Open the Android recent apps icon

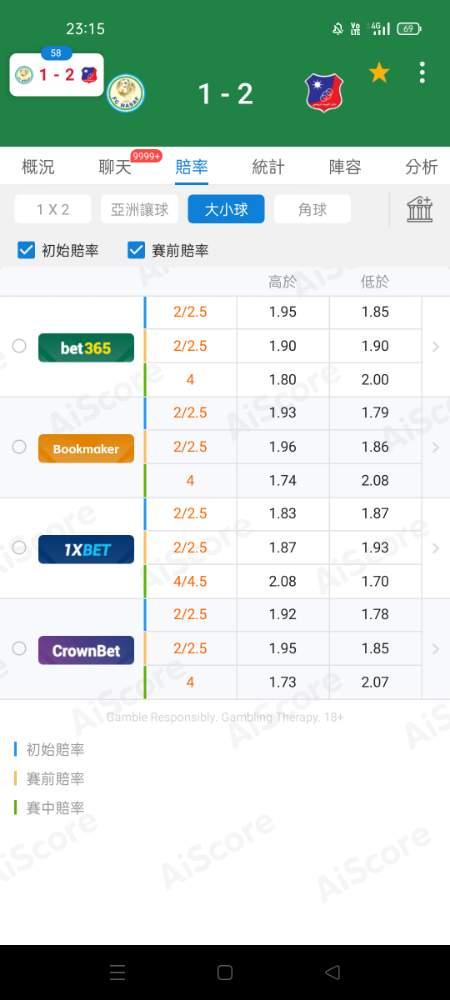[x=117, y=972]
